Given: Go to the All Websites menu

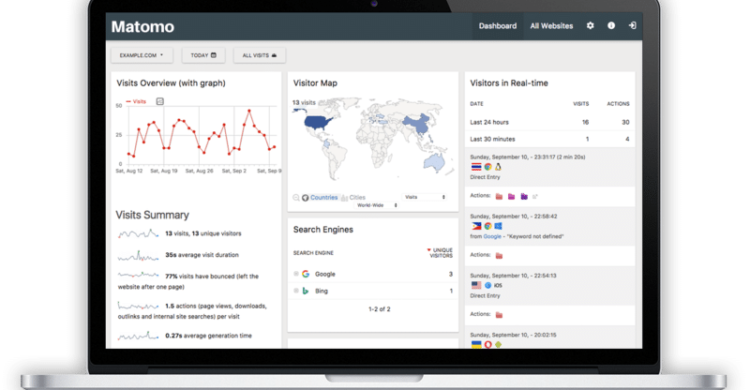Looking at the screenshot, I should pos(551,26).
